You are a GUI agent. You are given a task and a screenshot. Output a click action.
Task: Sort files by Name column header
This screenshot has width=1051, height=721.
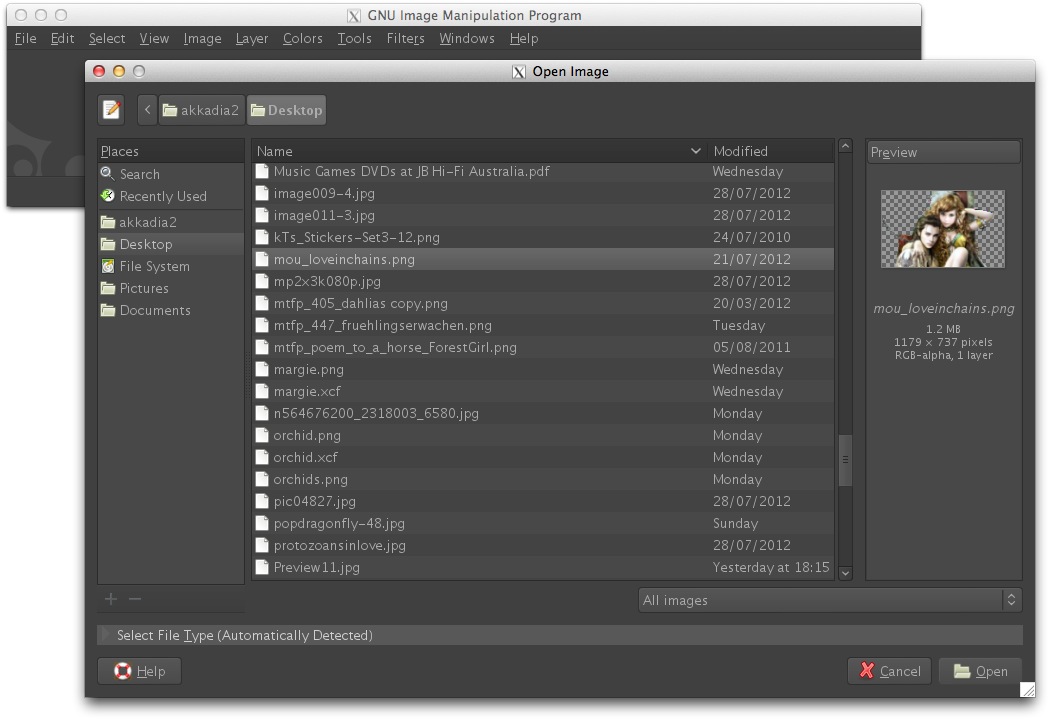click(x=479, y=151)
